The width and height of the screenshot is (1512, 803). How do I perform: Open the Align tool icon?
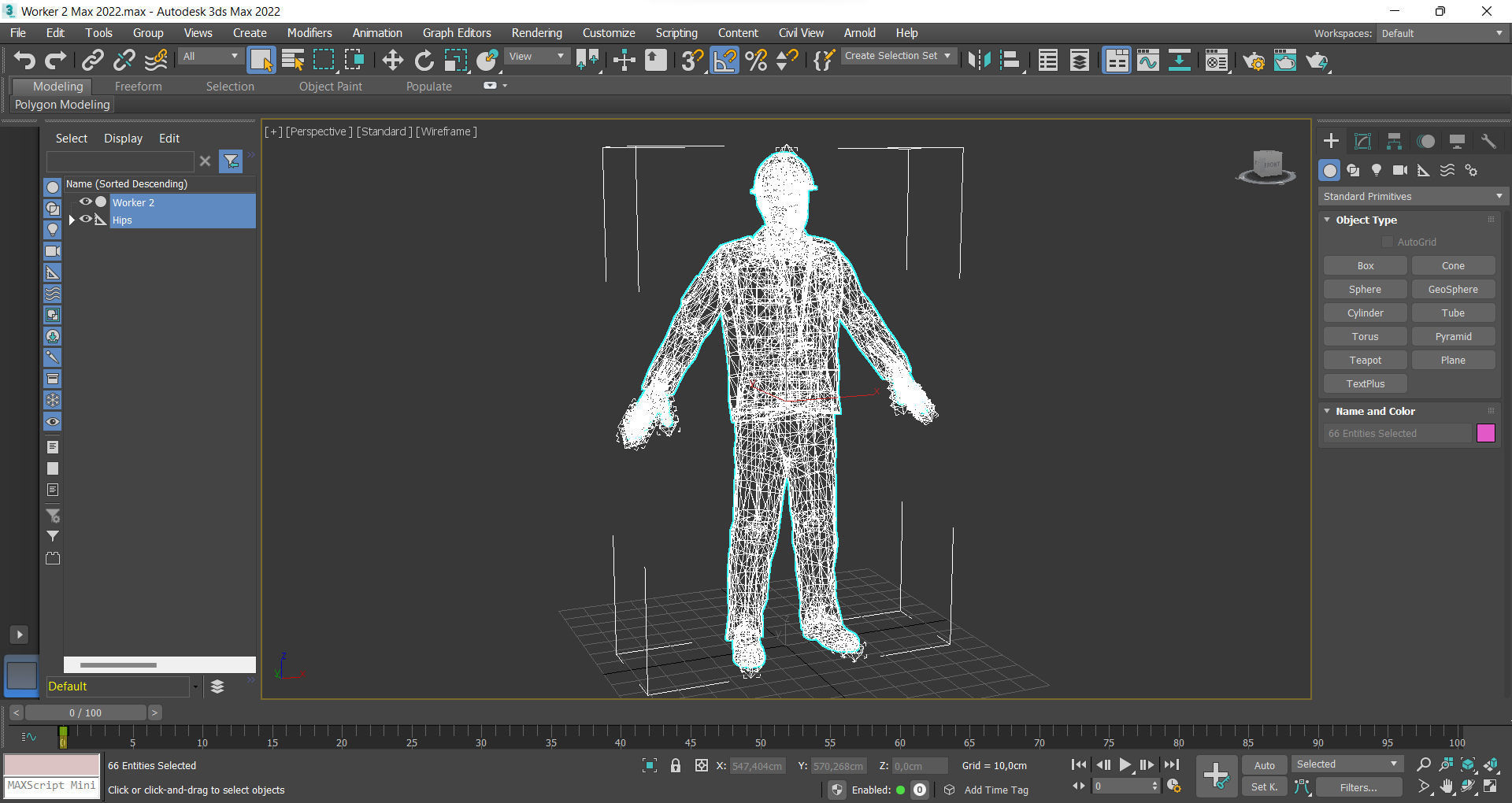click(x=1010, y=60)
